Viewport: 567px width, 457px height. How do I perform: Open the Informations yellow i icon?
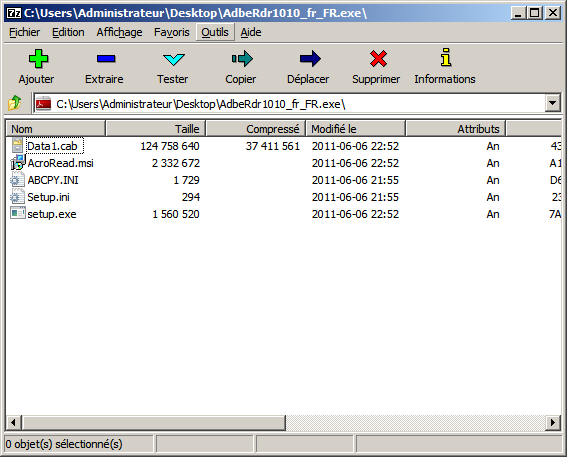[x=446, y=57]
